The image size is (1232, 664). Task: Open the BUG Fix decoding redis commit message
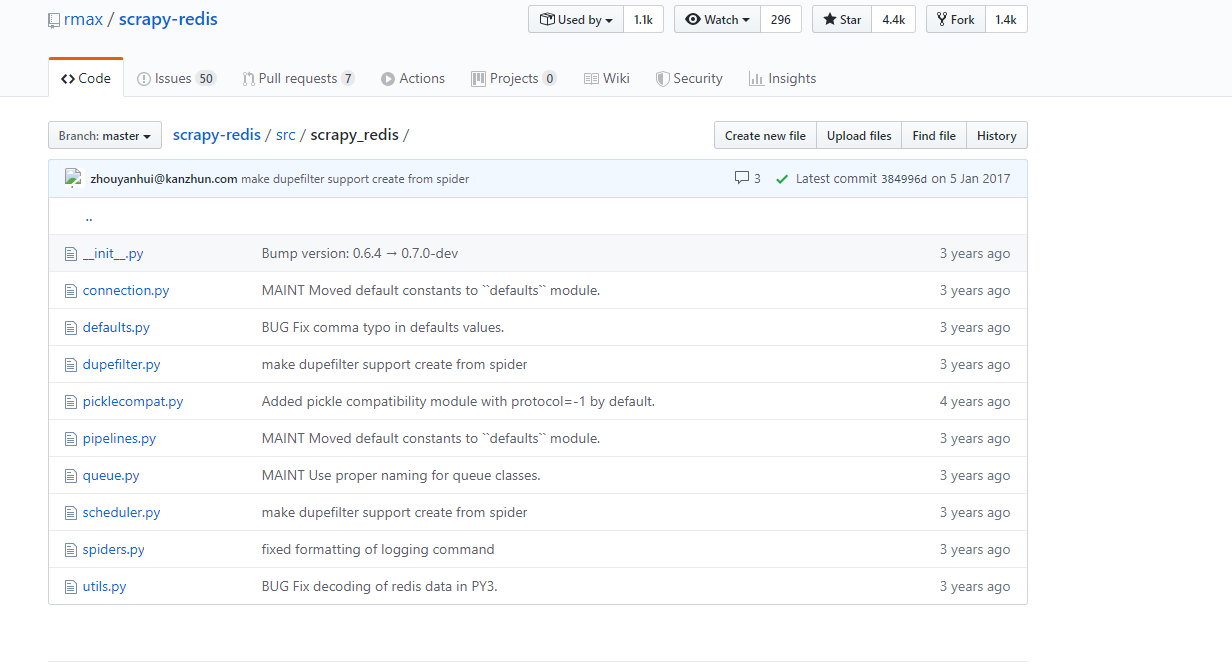[380, 587]
